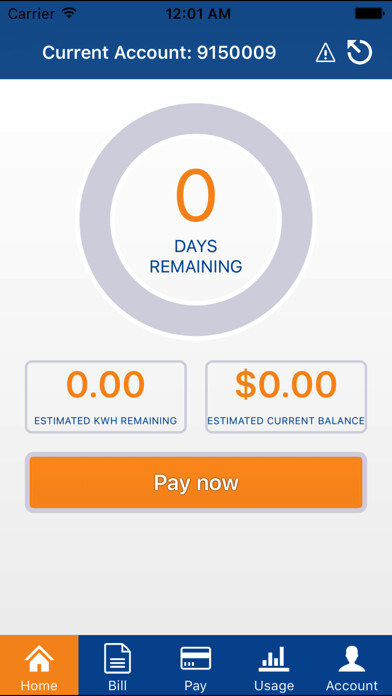The height and width of the screenshot is (696, 392).
Task: Tap the Current Account 9150009 title
Action: 159,53
